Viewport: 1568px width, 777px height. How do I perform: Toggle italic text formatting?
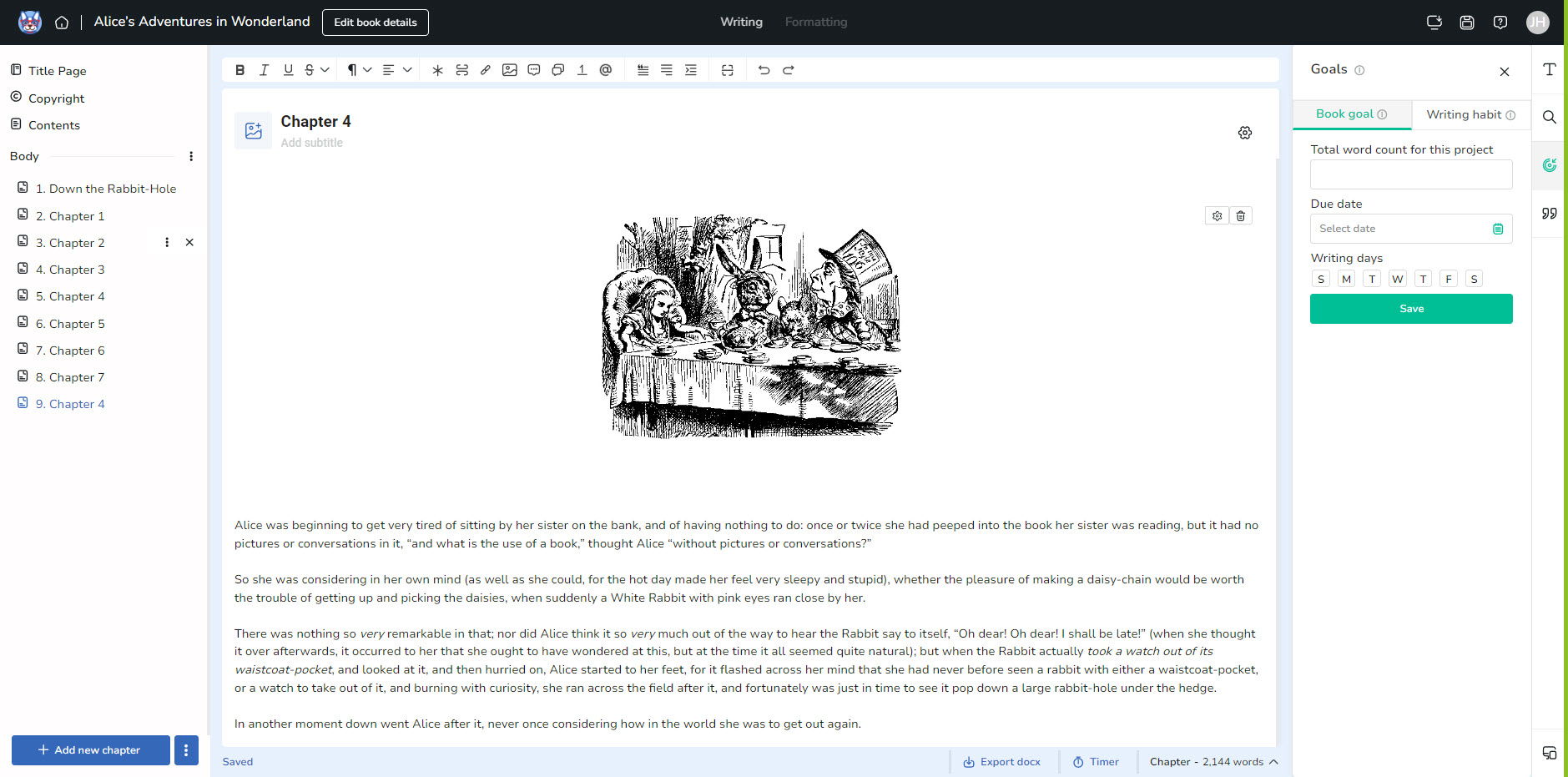pos(264,70)
